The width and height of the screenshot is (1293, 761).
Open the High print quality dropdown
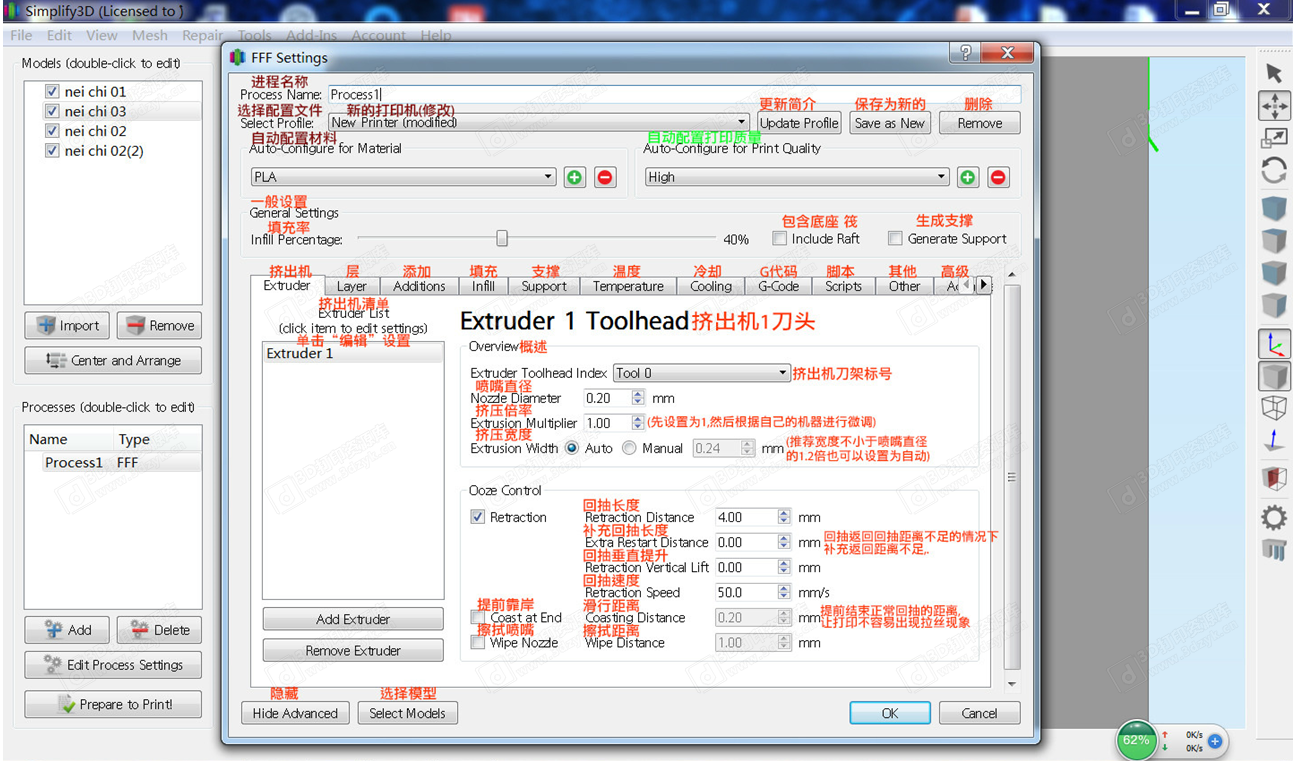797,177
